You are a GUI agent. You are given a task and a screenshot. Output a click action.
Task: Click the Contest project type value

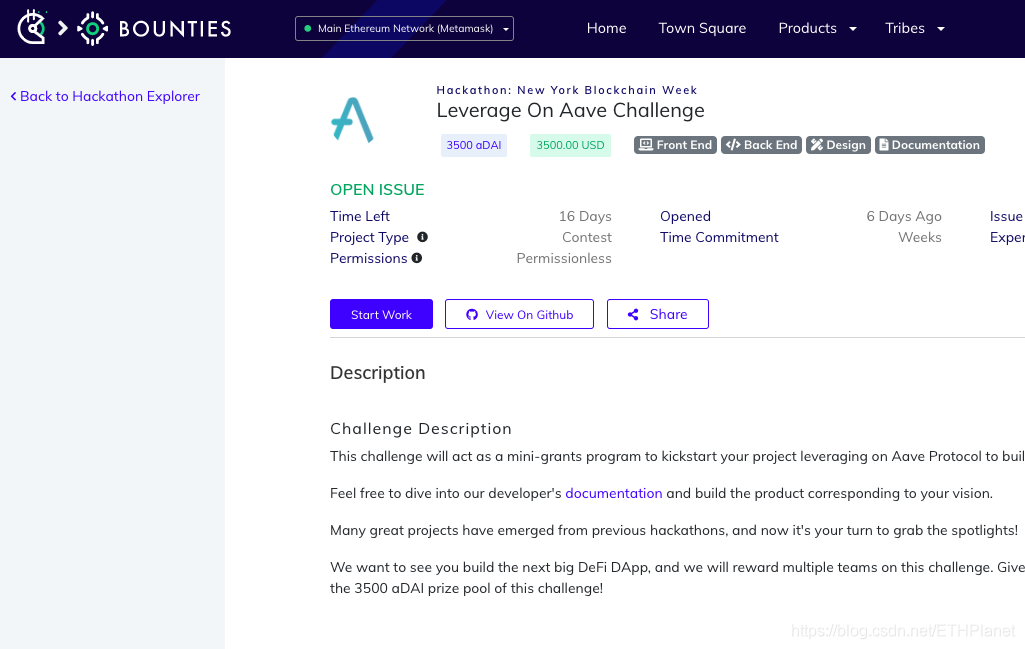(587, 237)
